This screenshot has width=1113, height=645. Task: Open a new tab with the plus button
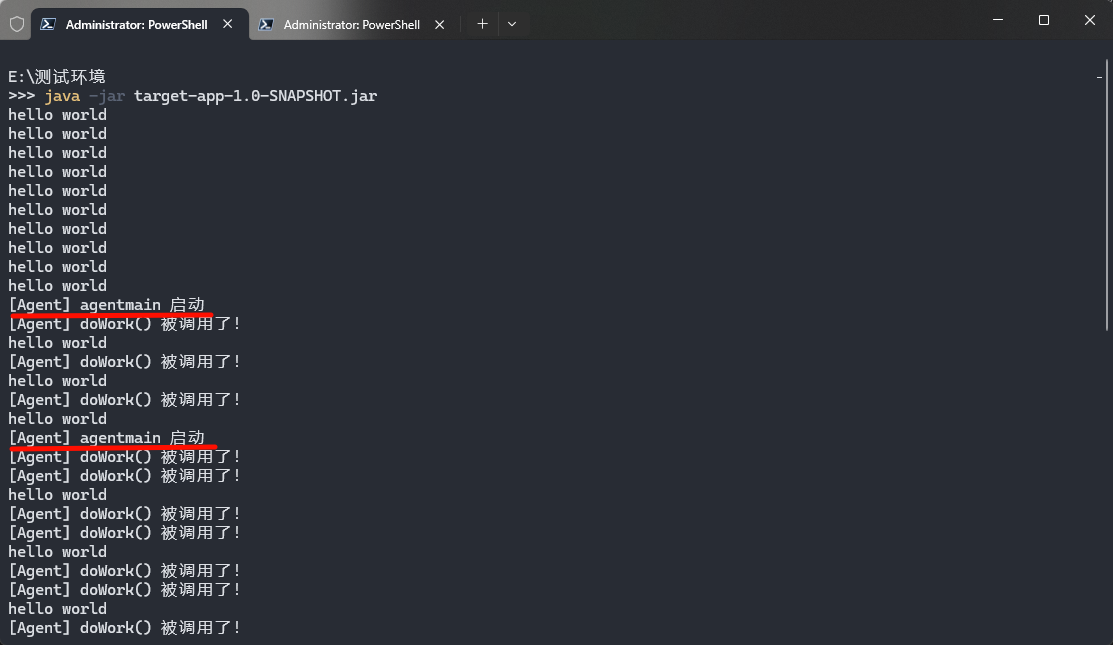483,24
